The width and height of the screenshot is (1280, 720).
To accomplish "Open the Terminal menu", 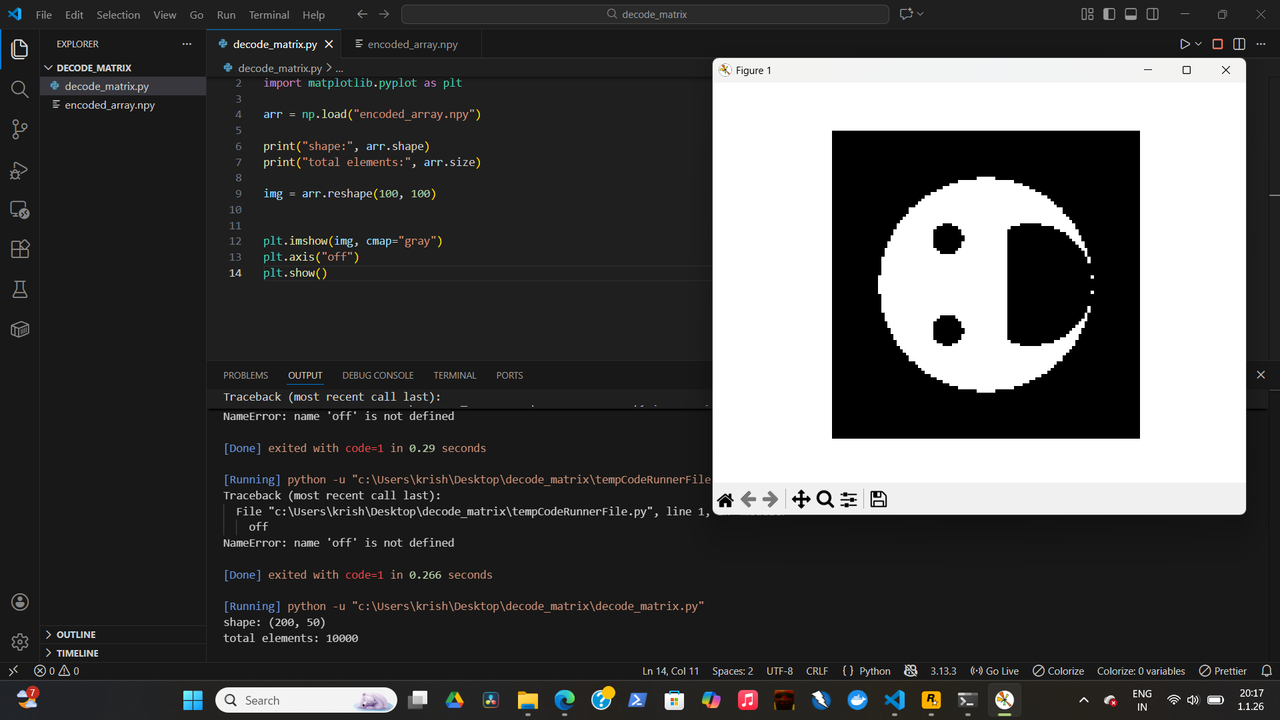I will 269,15.
